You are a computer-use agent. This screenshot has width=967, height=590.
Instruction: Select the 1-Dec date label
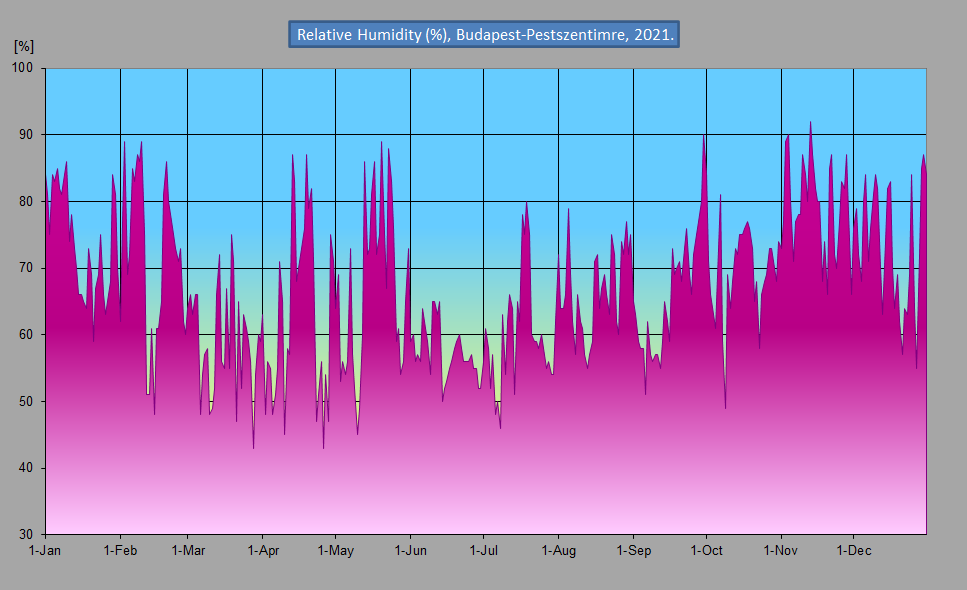[853, 550]
